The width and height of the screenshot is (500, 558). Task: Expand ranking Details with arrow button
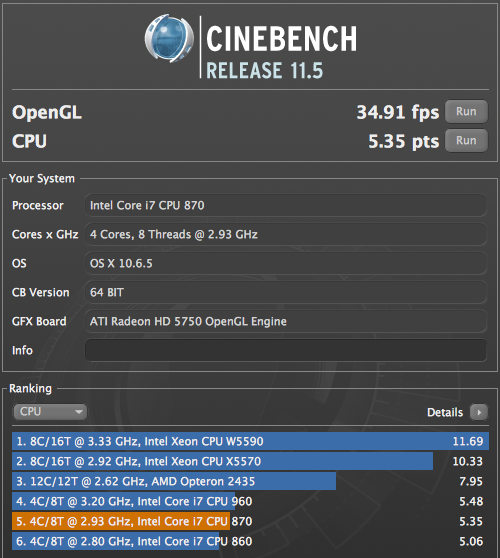click(479, 412)
